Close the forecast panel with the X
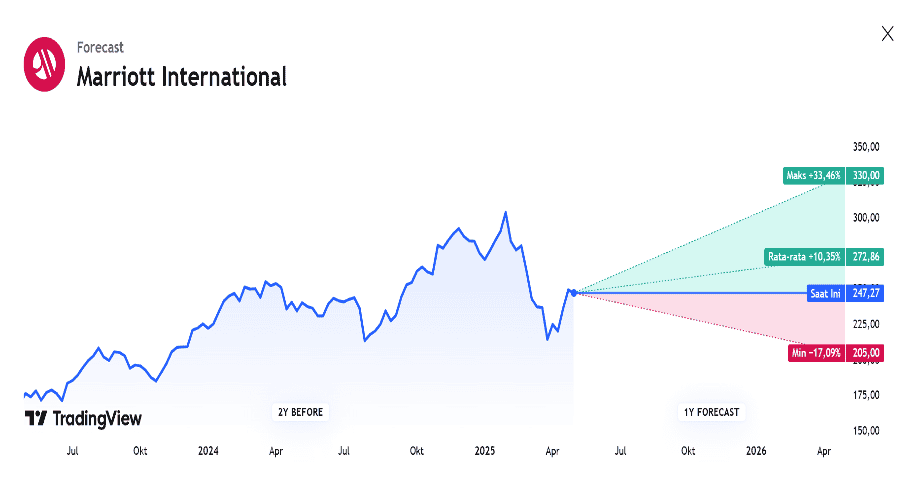Image resolution: width=912 pixels, height=492 pixels. coord(887,34)
